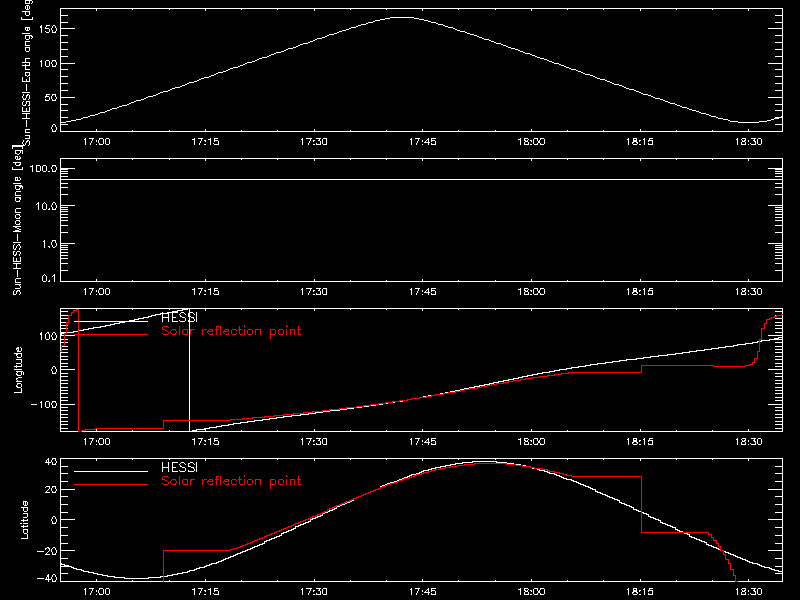Click the white HESSI legend line in Longitude plot
The image size is (800, 600).
(x=111, y=321)
